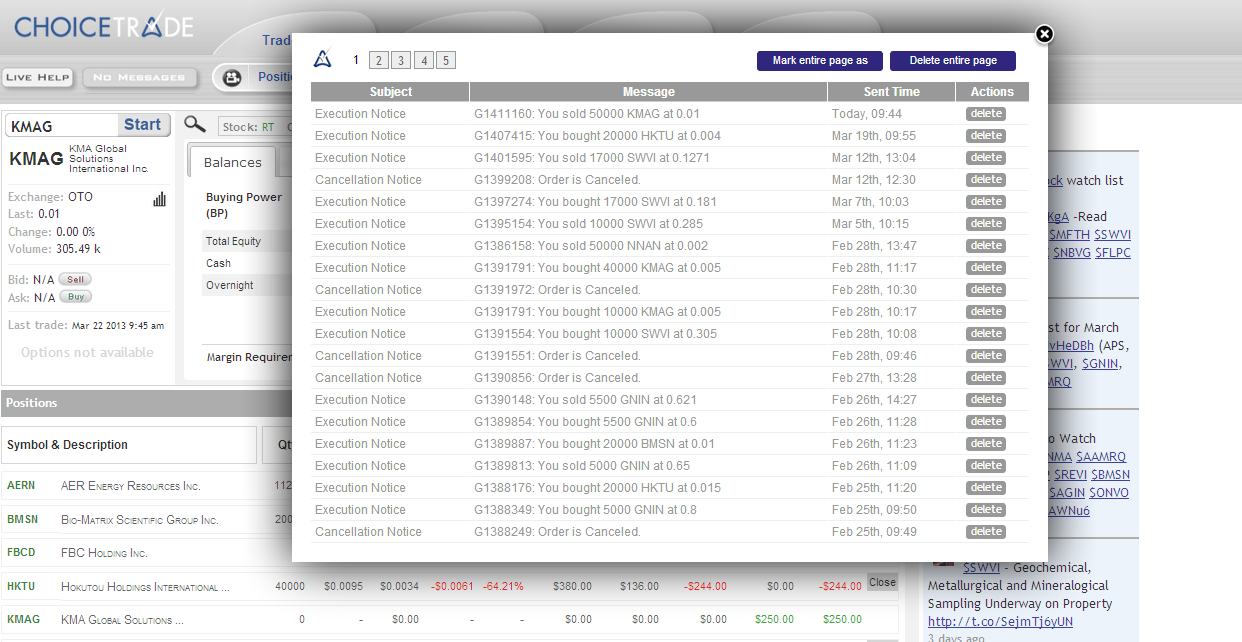Open the AERN position symbol

[21, 486]
